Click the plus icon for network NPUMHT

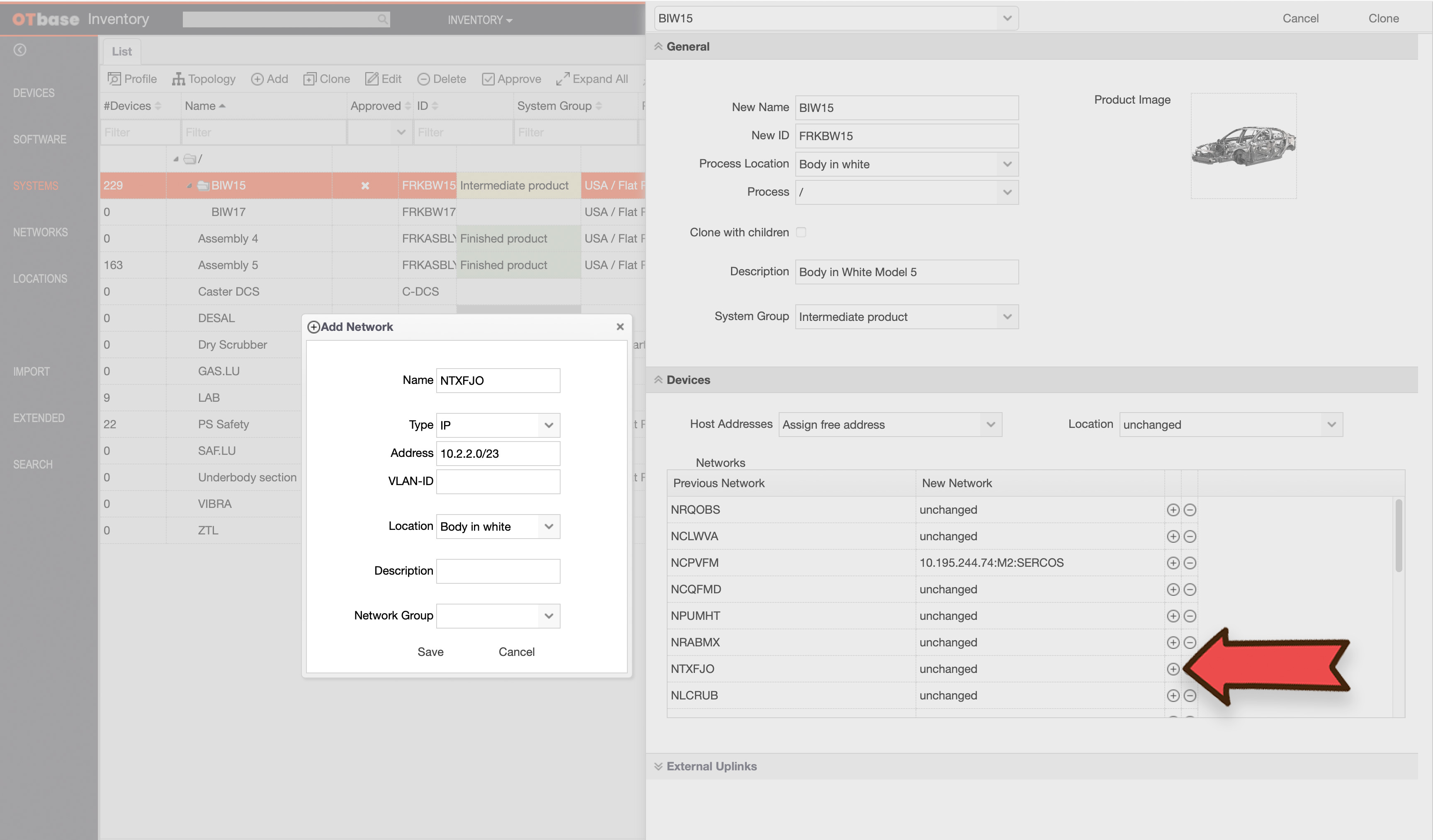(x=1173, y=616)
